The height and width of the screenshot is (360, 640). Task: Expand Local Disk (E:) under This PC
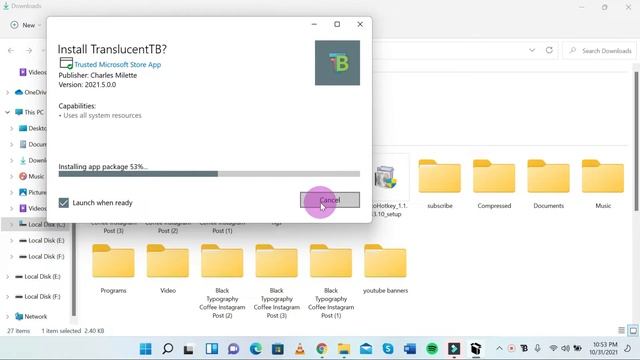coord(11,241)
